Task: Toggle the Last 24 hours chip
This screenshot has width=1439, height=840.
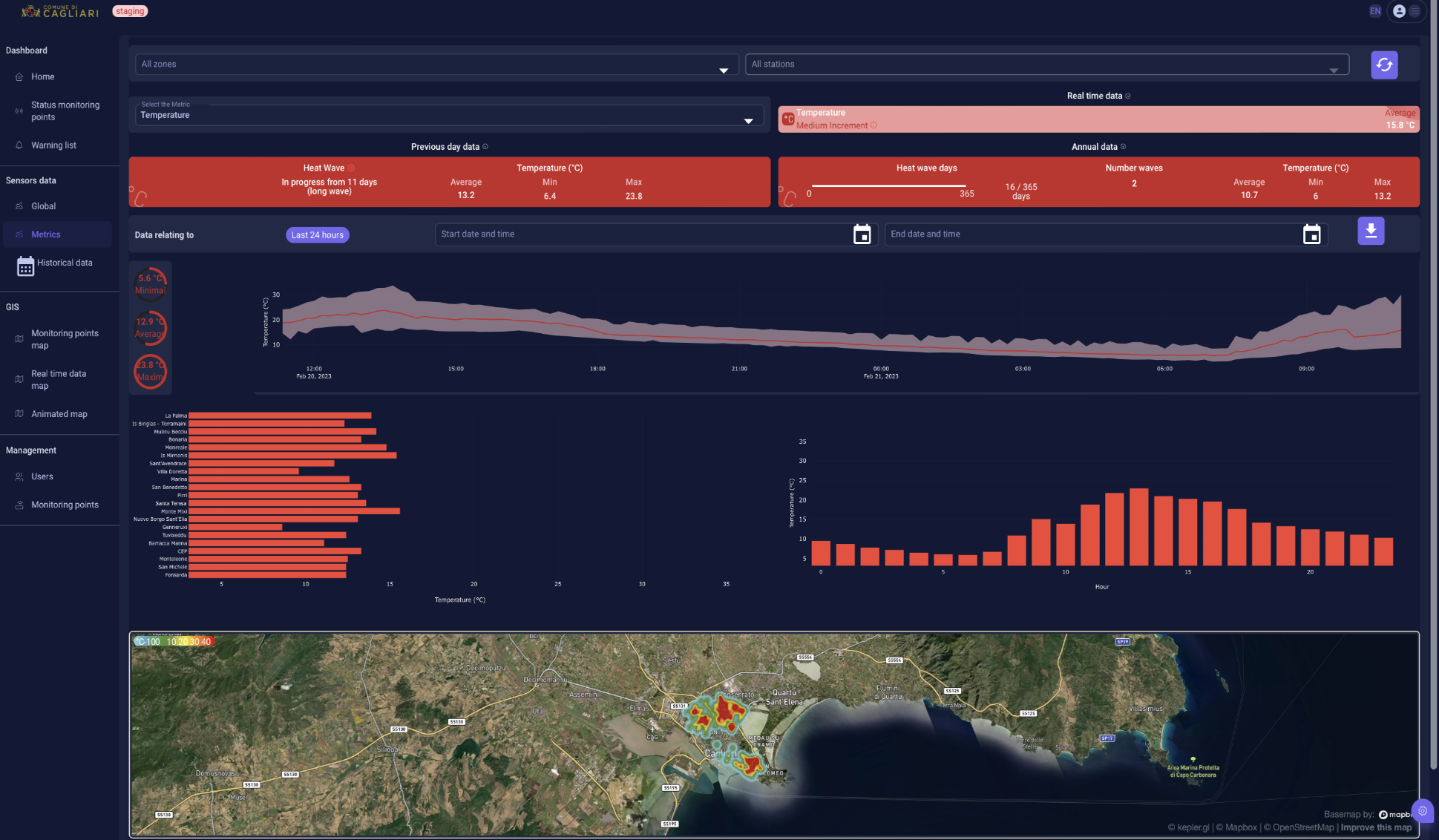Action: (x=317, y=235)
